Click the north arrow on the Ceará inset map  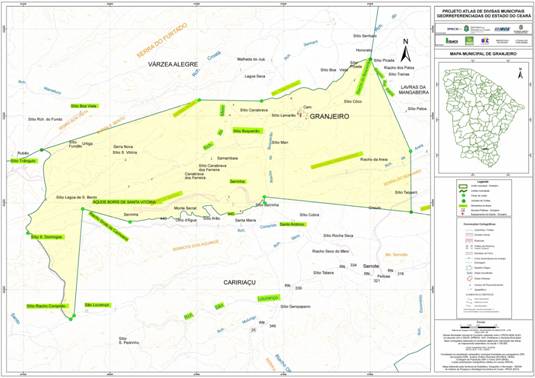[520, 73]
